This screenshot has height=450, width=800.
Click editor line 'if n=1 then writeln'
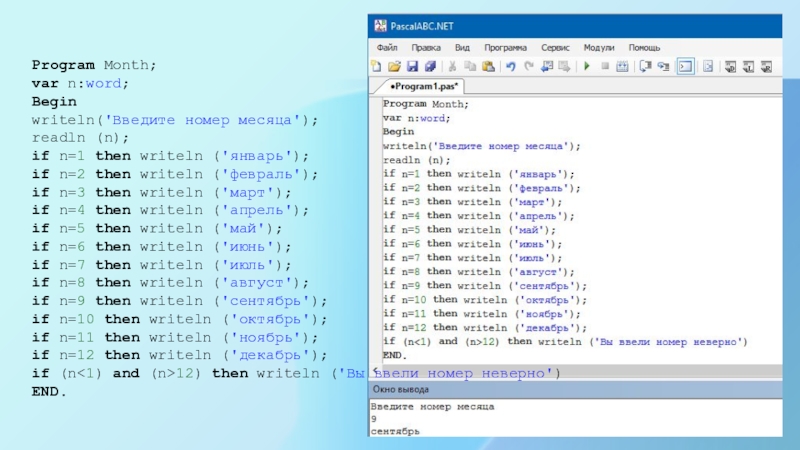tap(479, 174)
